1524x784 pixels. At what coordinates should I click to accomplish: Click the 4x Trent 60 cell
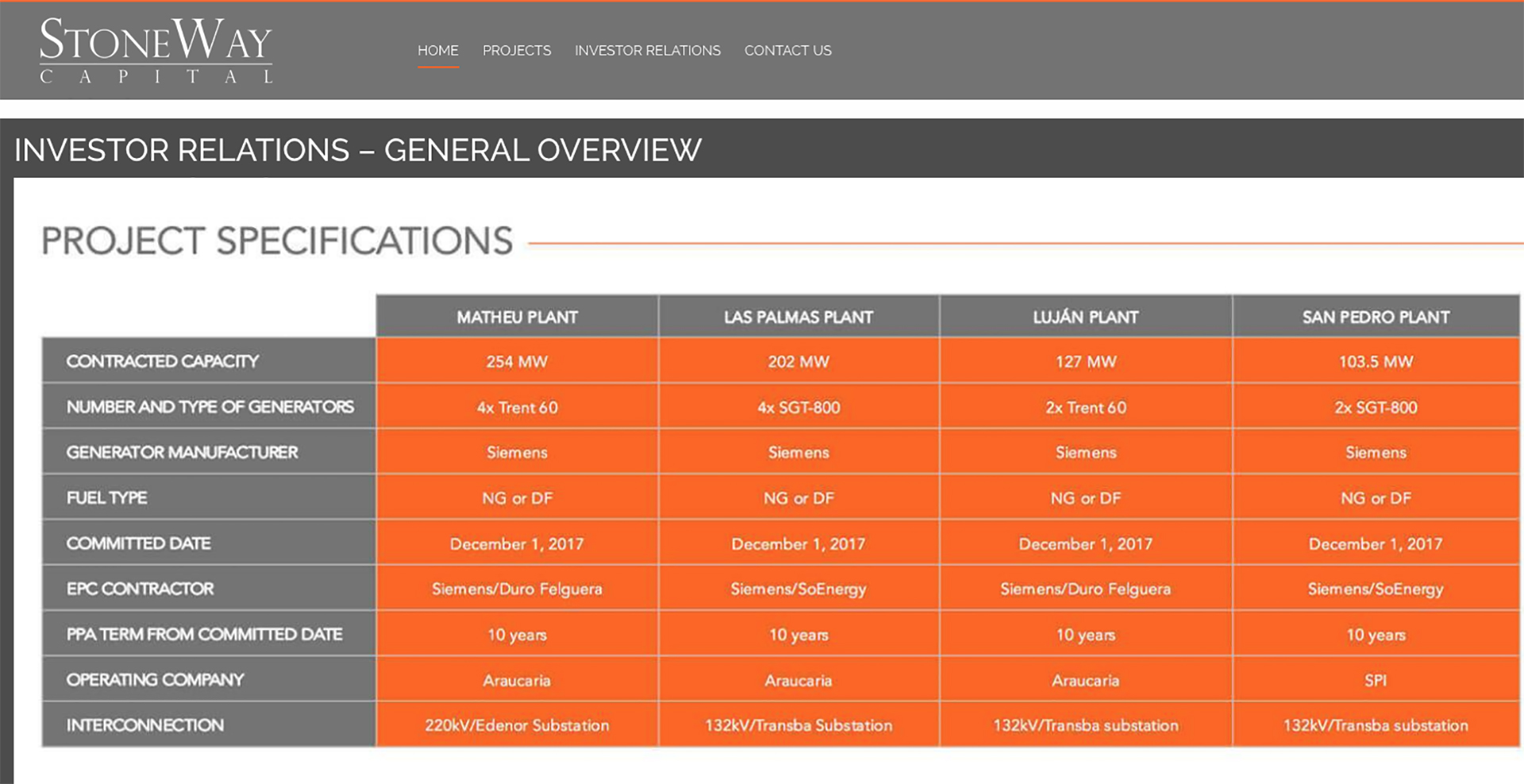(518, 407)
